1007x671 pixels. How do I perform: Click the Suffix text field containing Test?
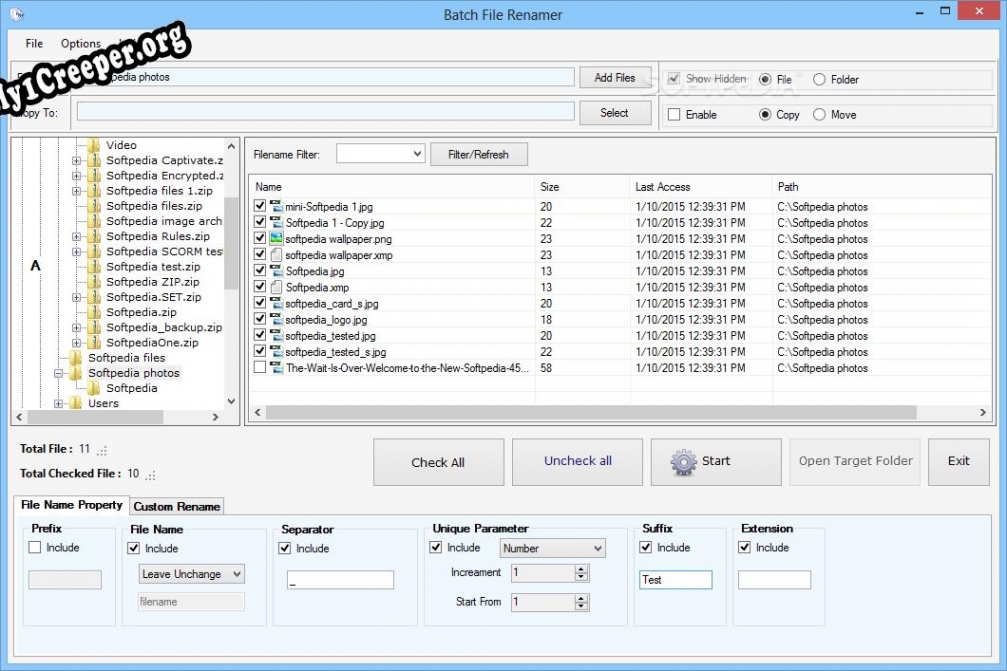pos(675,580)
